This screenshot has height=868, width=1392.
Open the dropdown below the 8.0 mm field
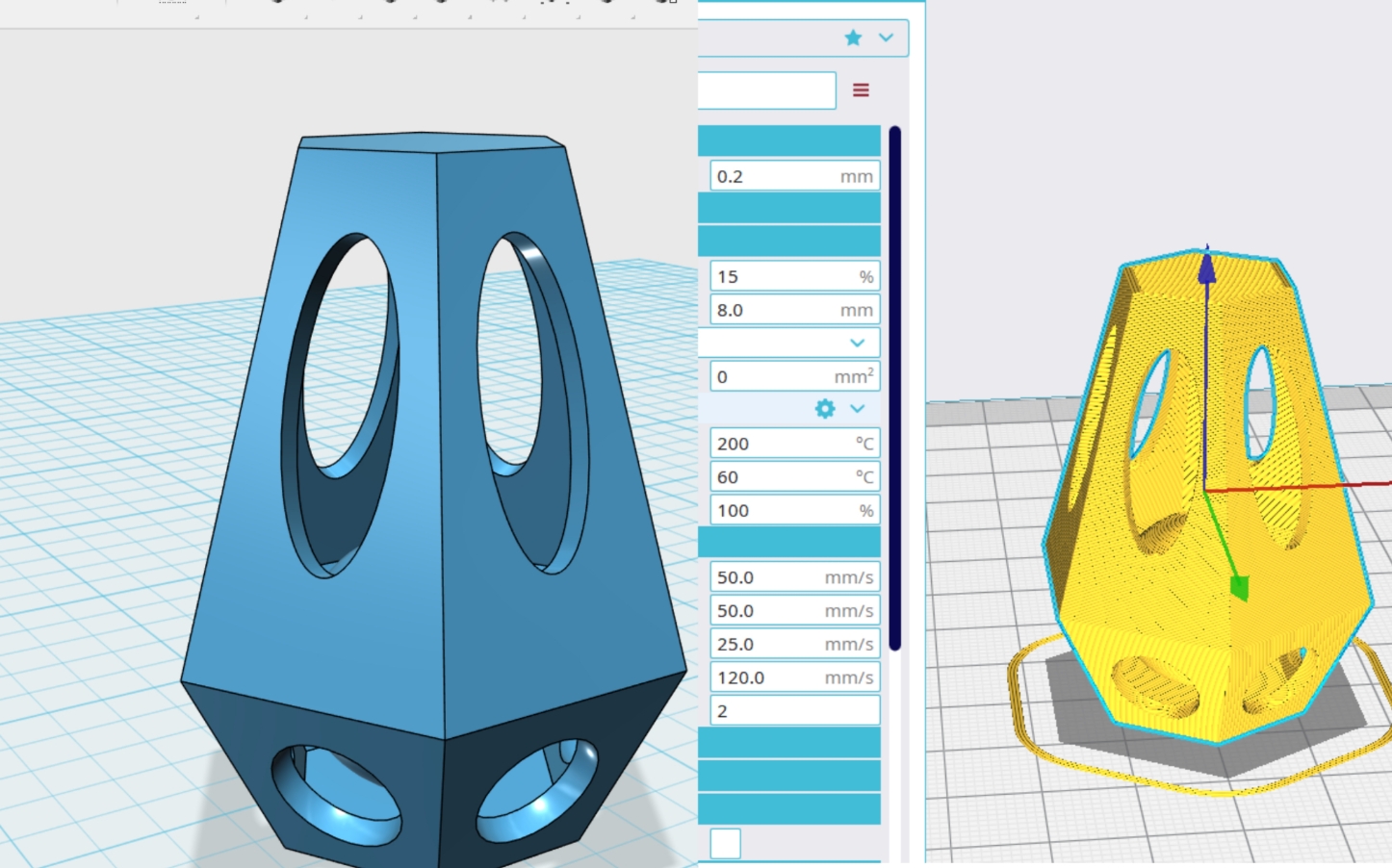point(789,343)
